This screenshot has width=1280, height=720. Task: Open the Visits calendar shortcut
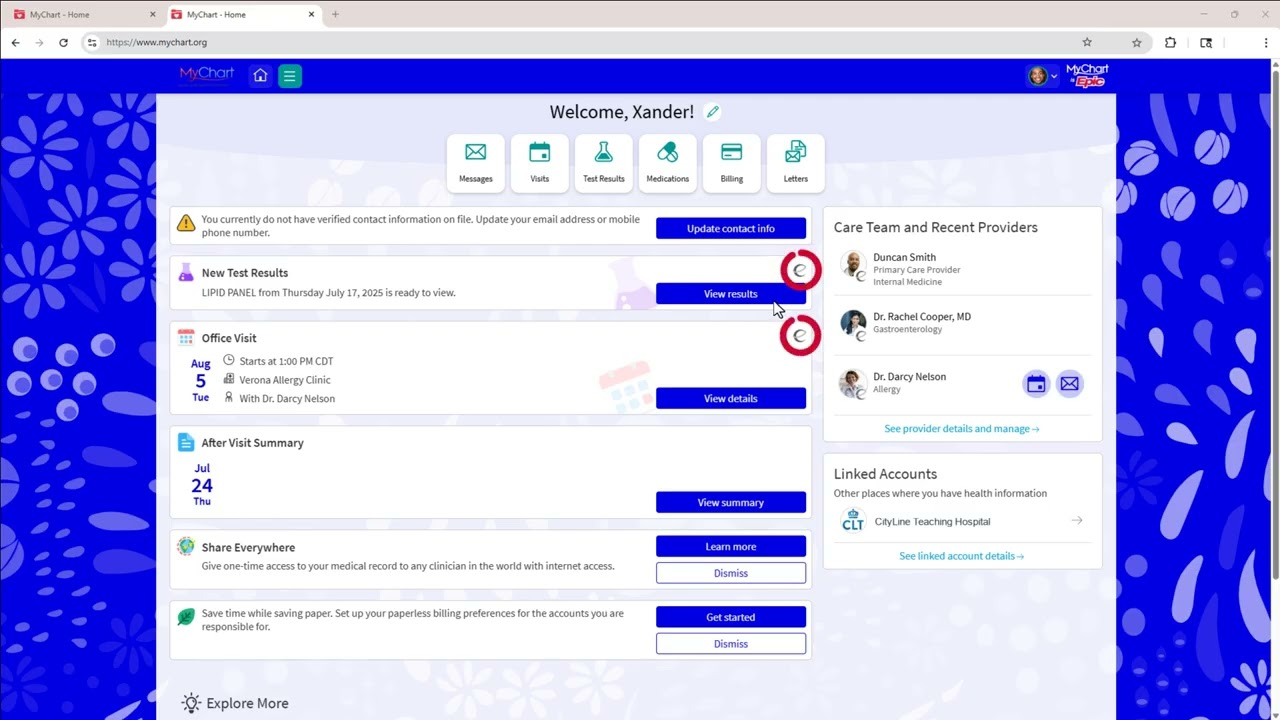pos(540,162)
